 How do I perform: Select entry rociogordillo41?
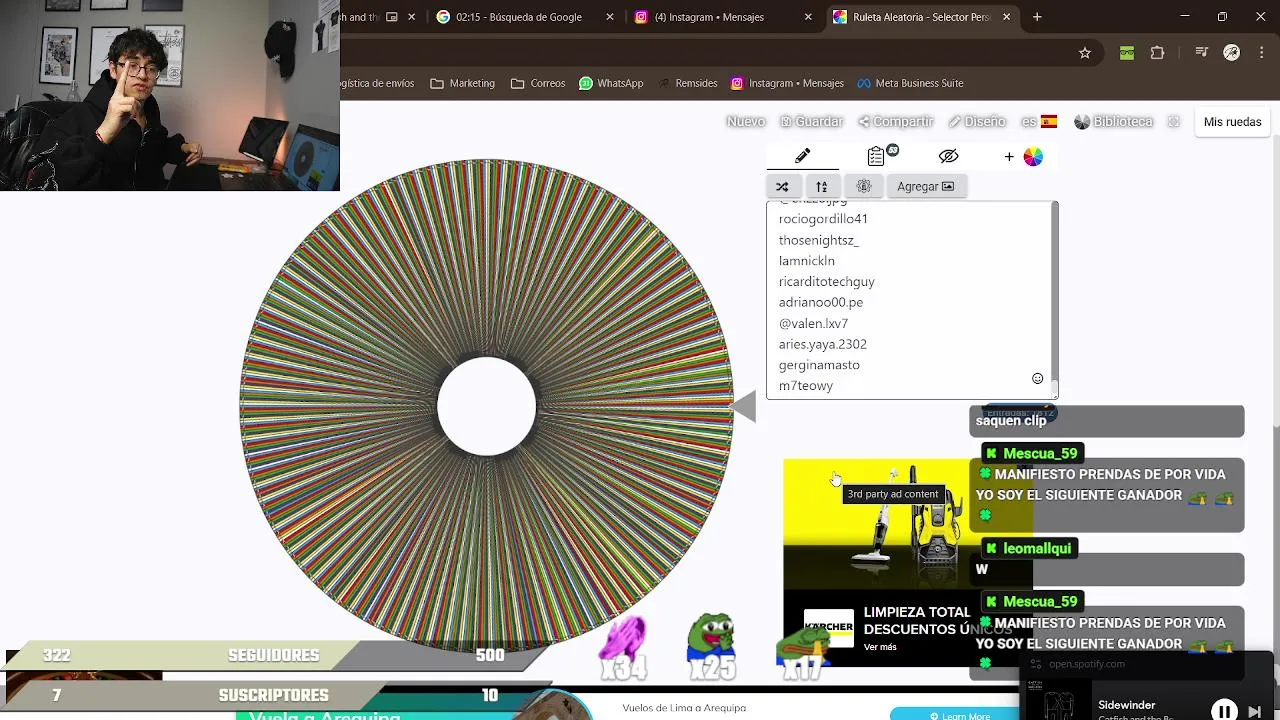pos(823,219)
